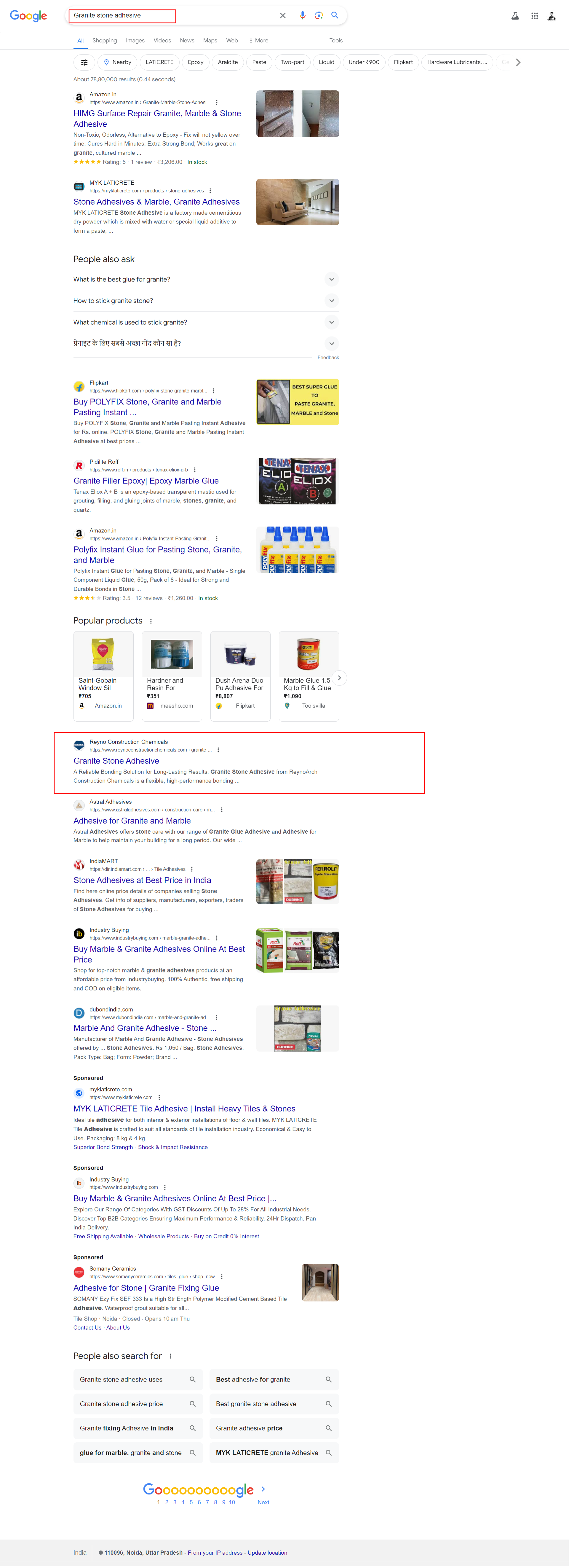This screenshot has width=569, height=1568.
Task: Open the filter settings sliders icon
Action: pos(84,62)
